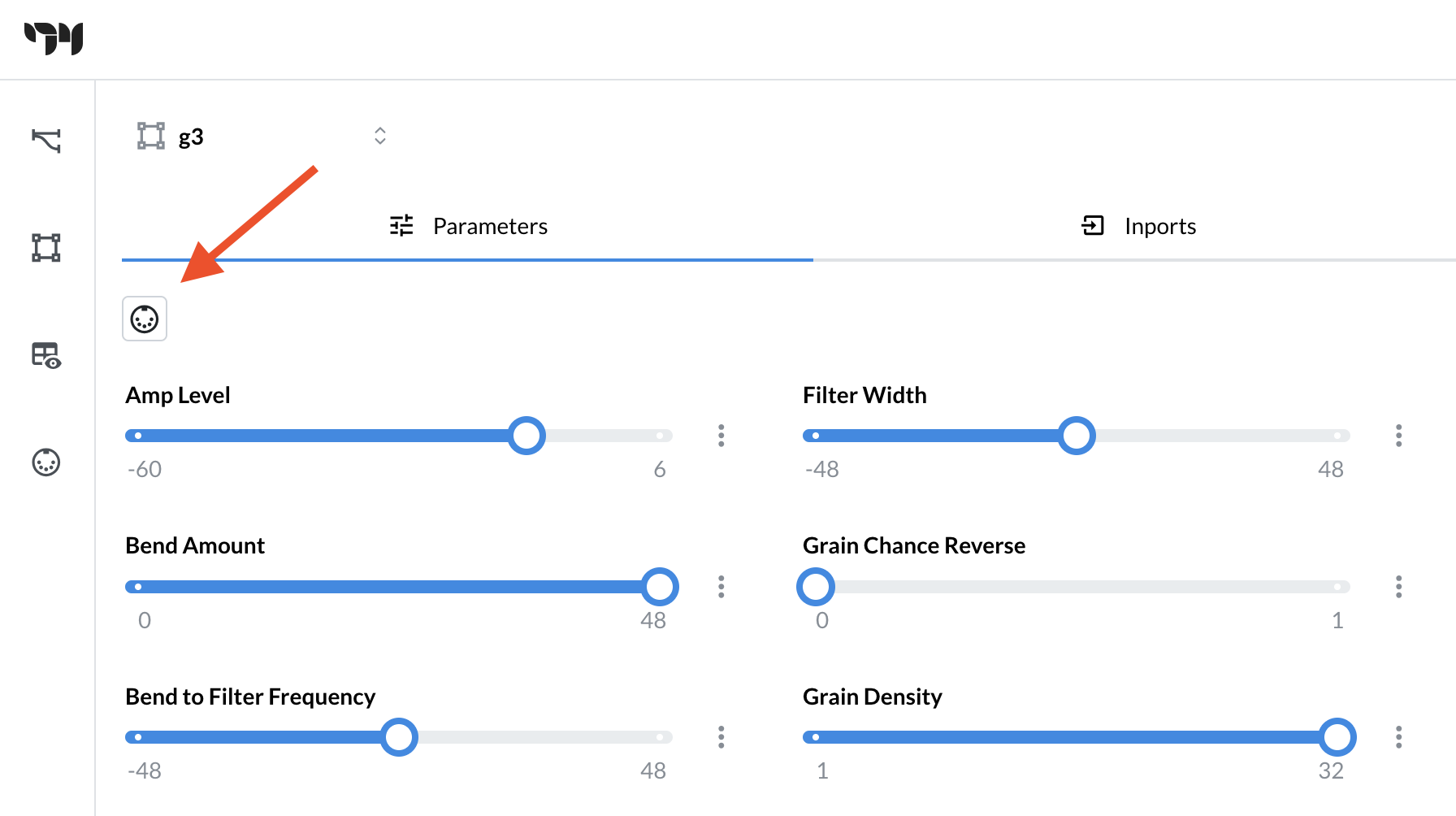Switch to the Parameters tab
Screen dimensions: 1456x816
click(x=468, y=226)
